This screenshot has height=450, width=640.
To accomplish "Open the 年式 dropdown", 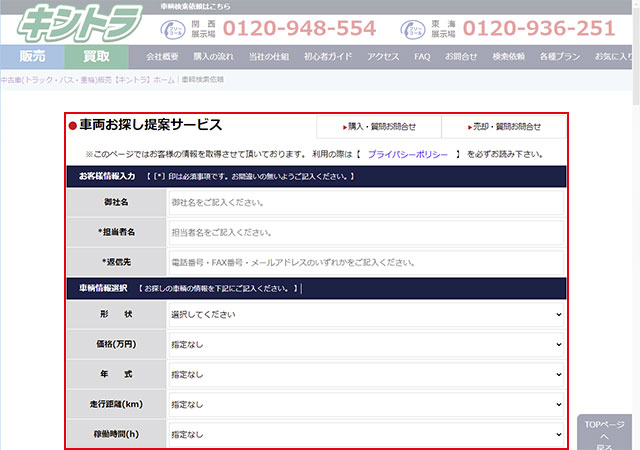I will coord(366,374).
